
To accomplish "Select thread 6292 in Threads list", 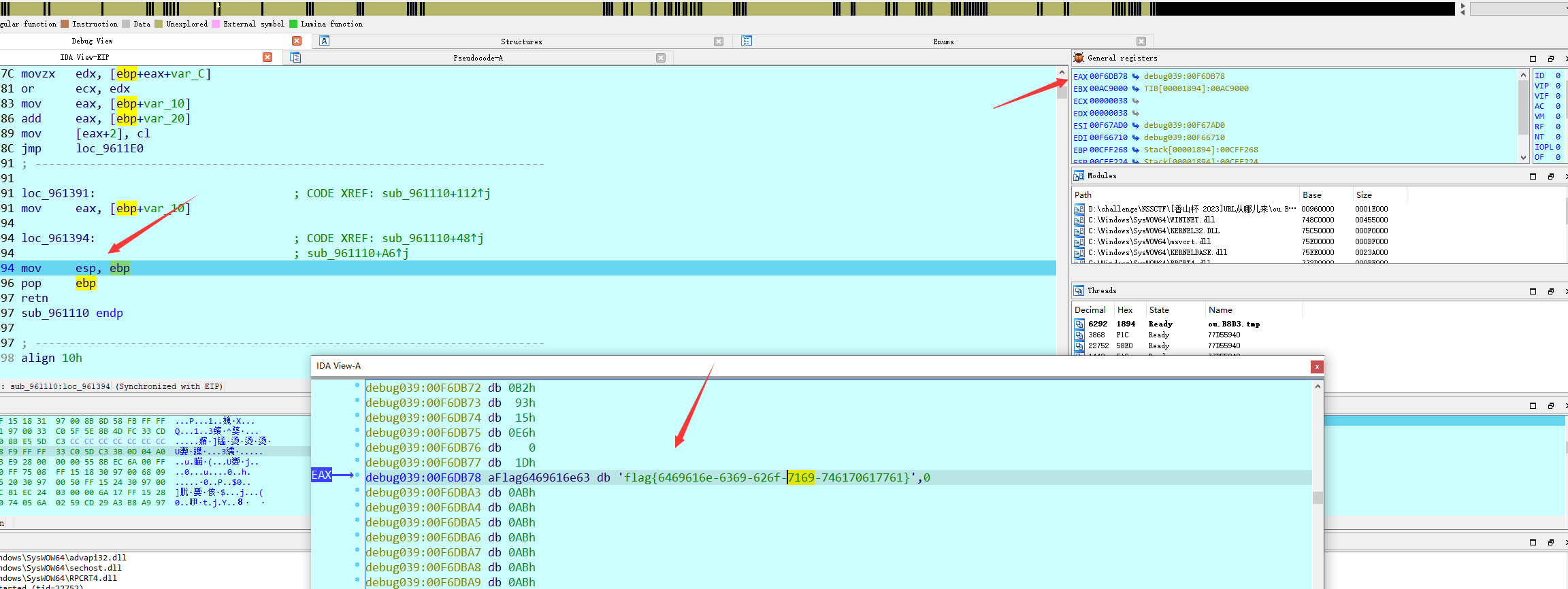I will pyautogui.click(x=1097, y=324).
